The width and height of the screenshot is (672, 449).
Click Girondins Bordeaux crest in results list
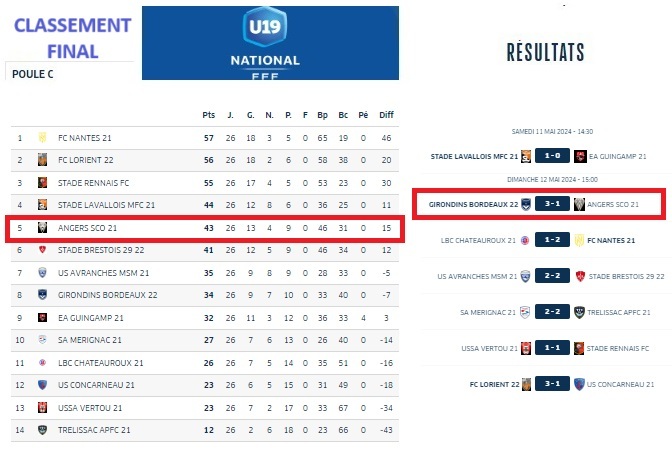pos(527,204)
